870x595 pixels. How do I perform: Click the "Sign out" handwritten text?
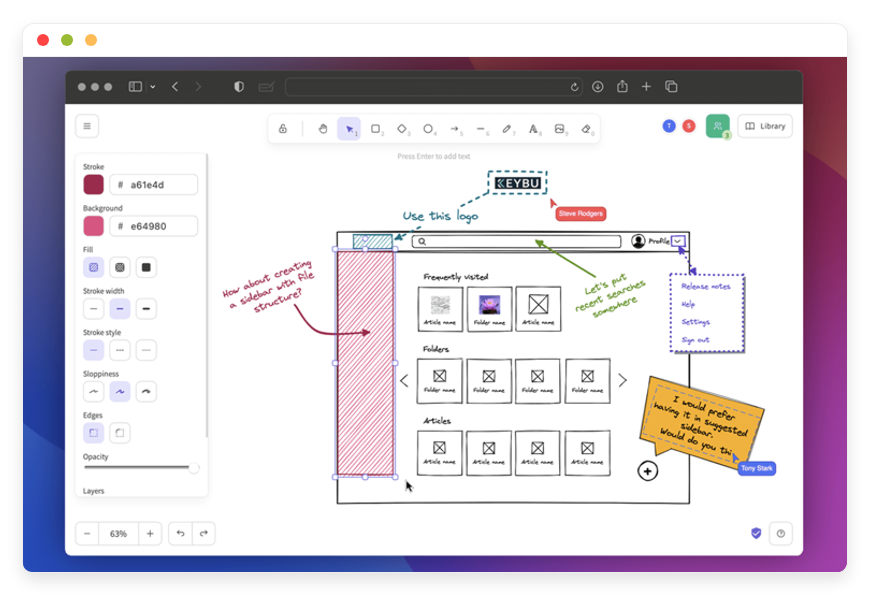click(695, 340)
